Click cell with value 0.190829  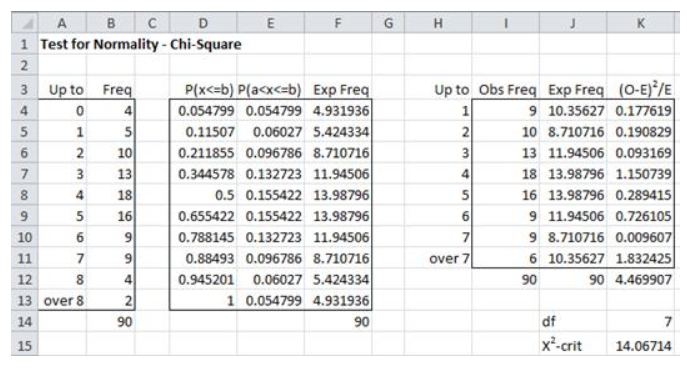[x=640, y=132]
